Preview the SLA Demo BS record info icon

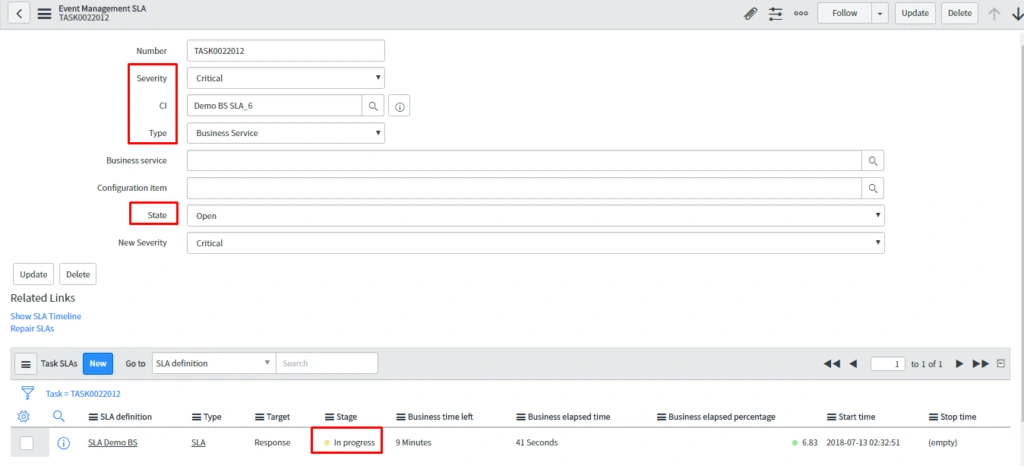(63, 442)
